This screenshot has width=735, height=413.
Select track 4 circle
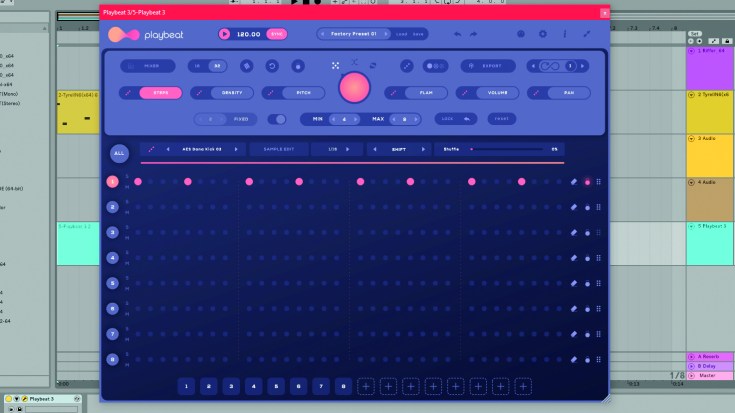click(112, 258)
